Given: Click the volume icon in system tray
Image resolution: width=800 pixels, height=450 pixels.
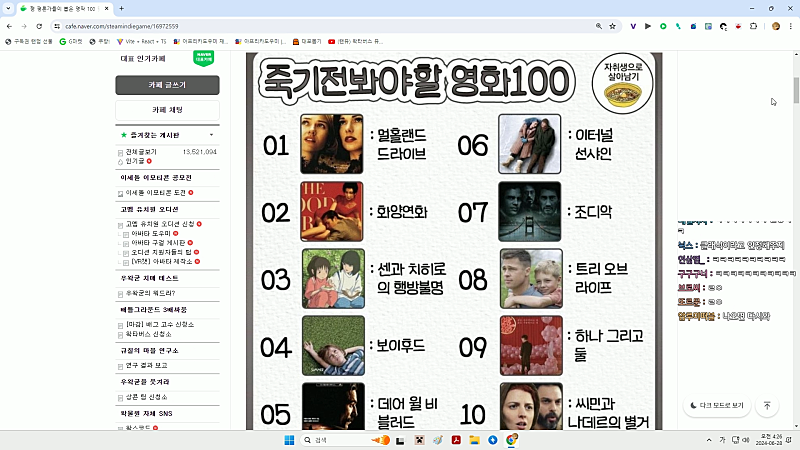Looking at the screenshot, I should tap(746, 440).
